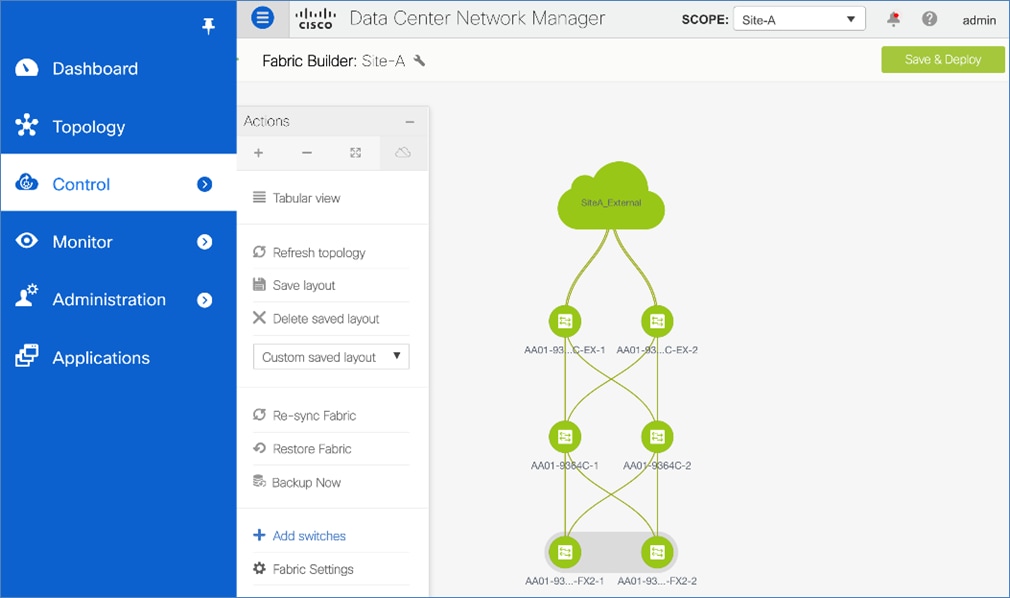Zoom out with the minus icon
The width and height of the screenshot is (1010, 598).
tap(307, 153)
